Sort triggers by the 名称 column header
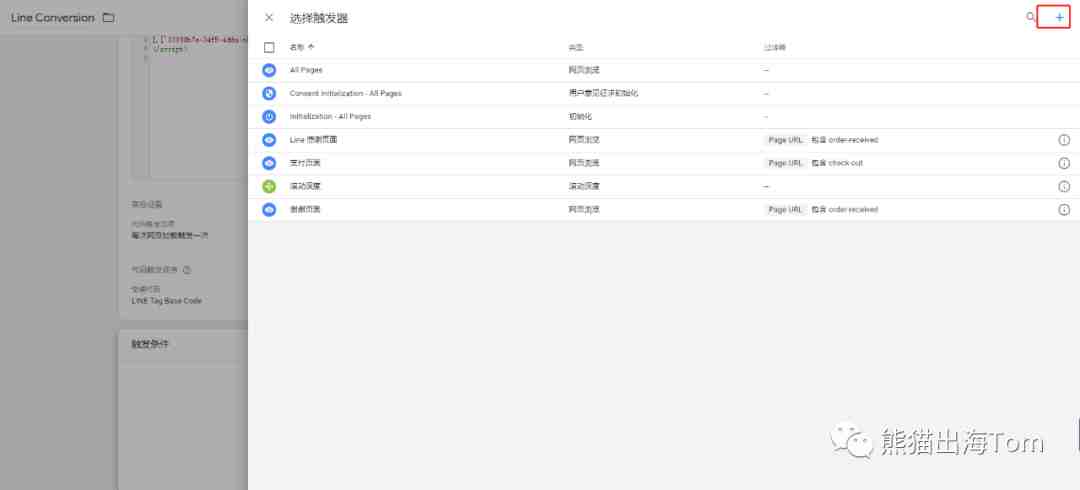This screenshot has width=1080, height=490. [x=302, y=48]
